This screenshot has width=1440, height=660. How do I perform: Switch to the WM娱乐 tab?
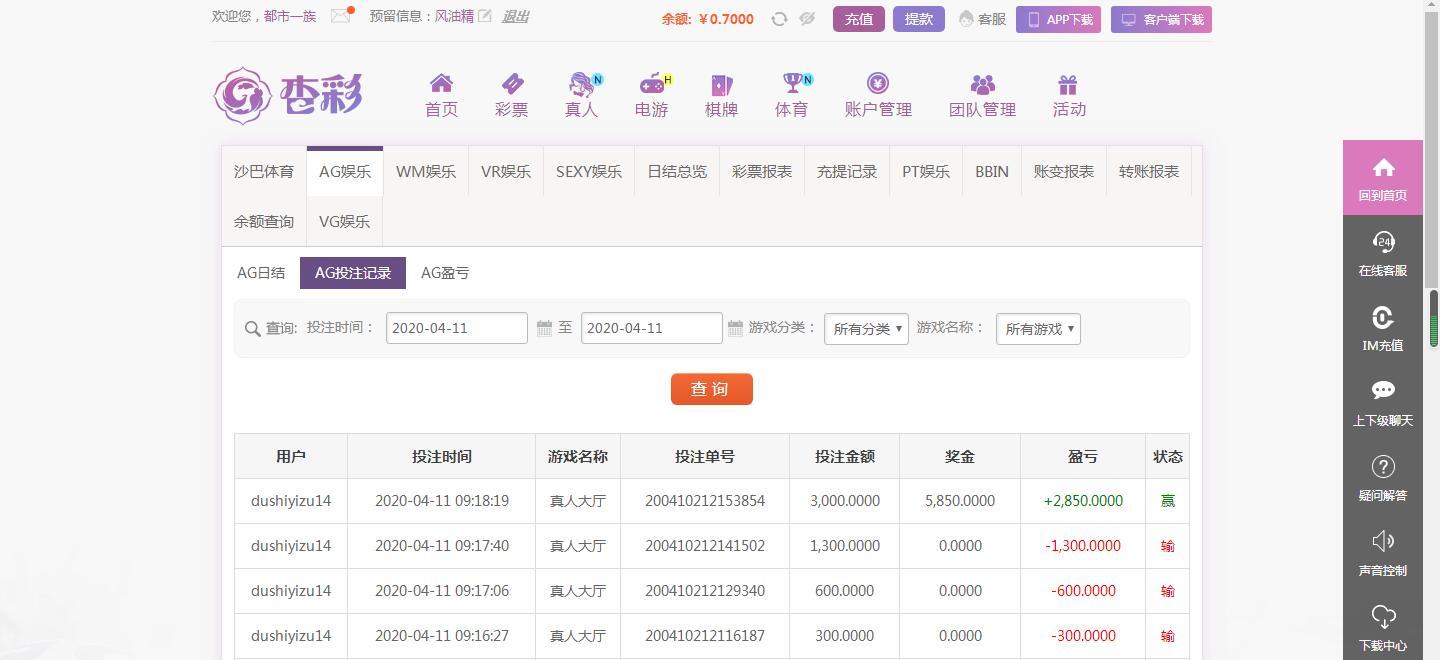tap(425, 171)
